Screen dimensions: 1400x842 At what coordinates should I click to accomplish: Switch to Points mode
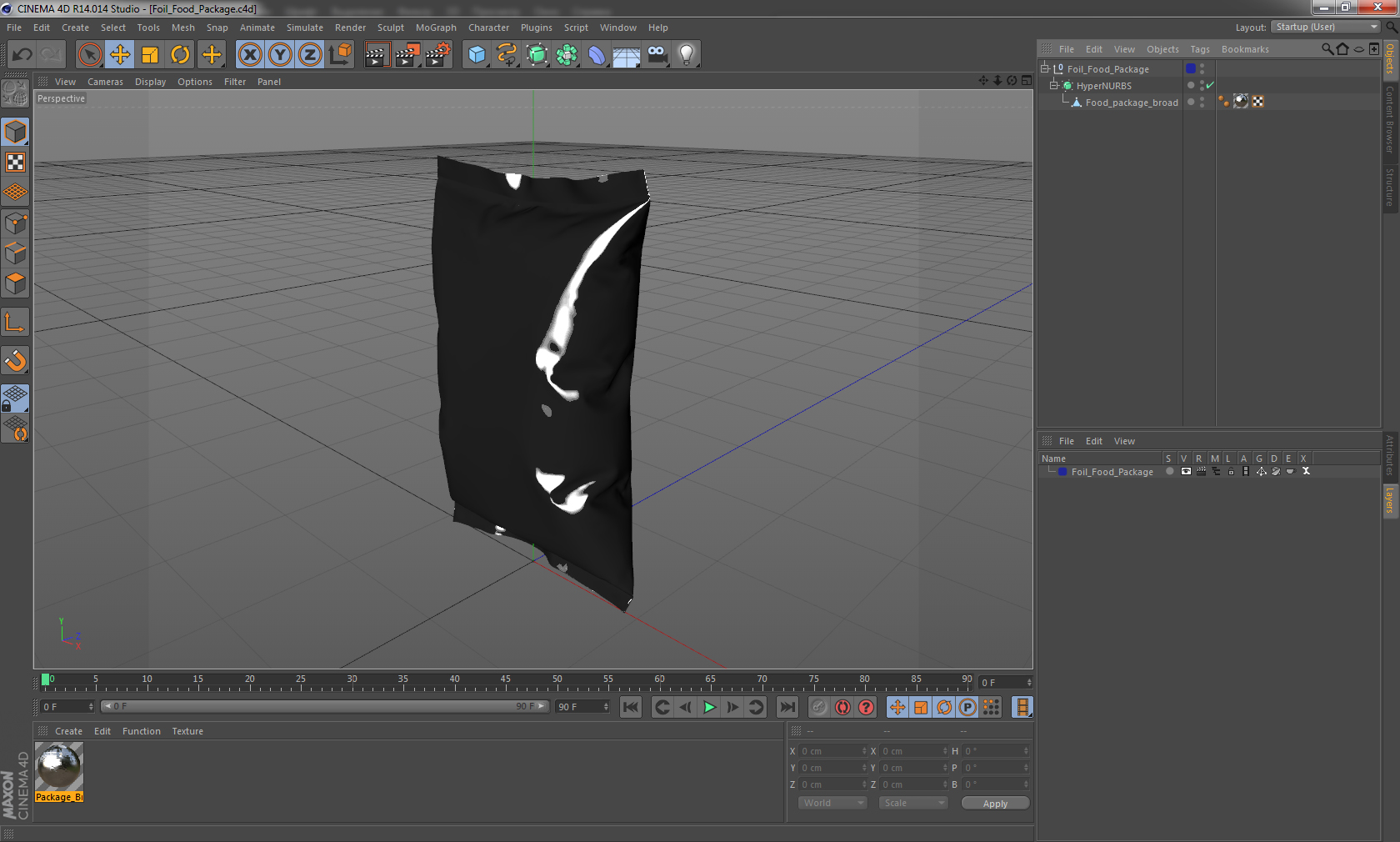tap(15, 223)
